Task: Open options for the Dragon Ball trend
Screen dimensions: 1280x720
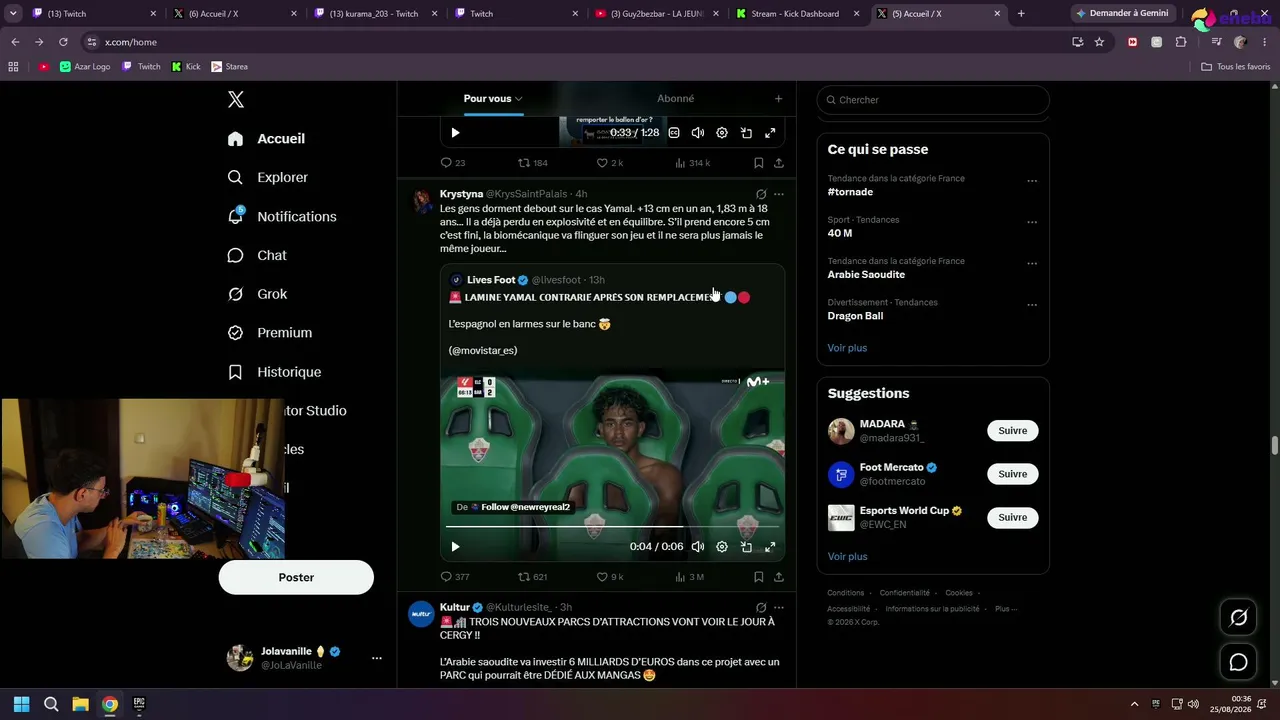Action: pyautogui.click(x=1032, y=305)
